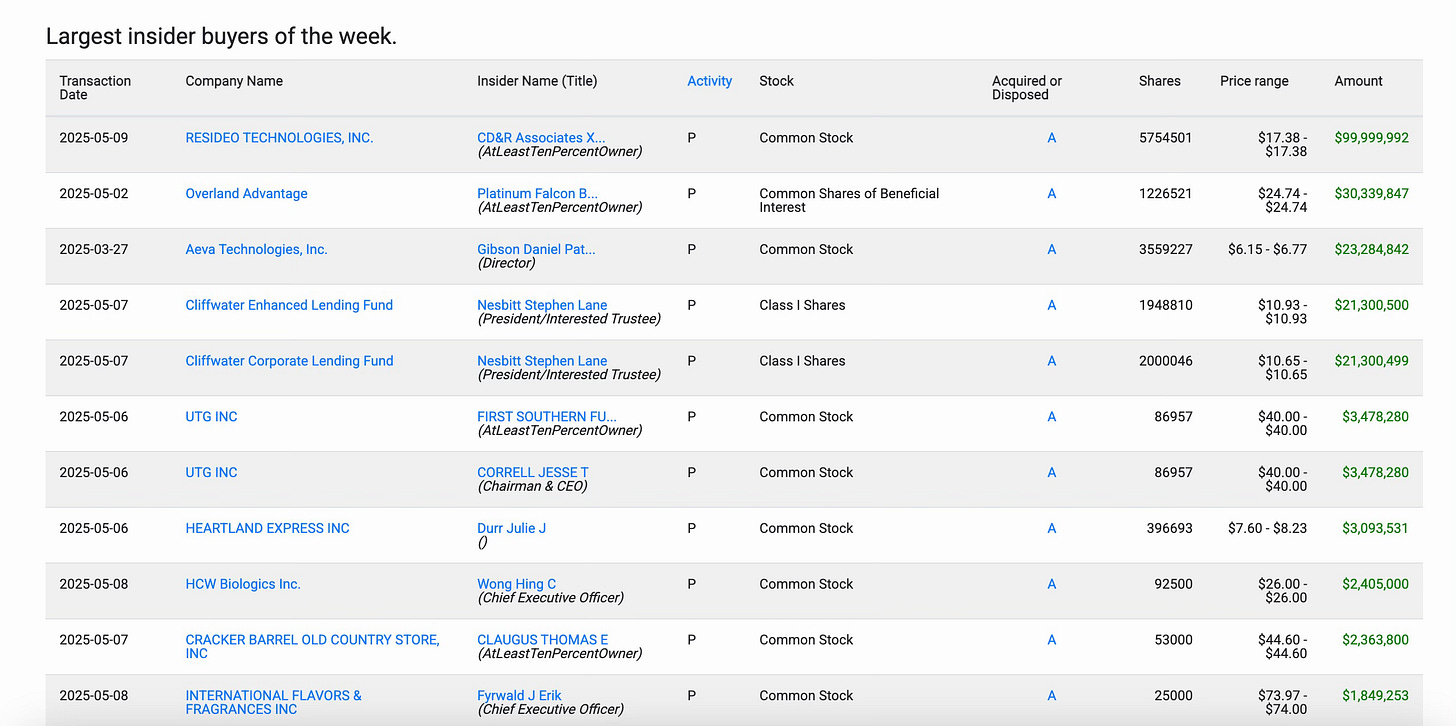Open insider CLAUGUS THOMAS E link
The height and width of the screenshot is (726, 1456).
pyautogui.click(x=542, y=640)
